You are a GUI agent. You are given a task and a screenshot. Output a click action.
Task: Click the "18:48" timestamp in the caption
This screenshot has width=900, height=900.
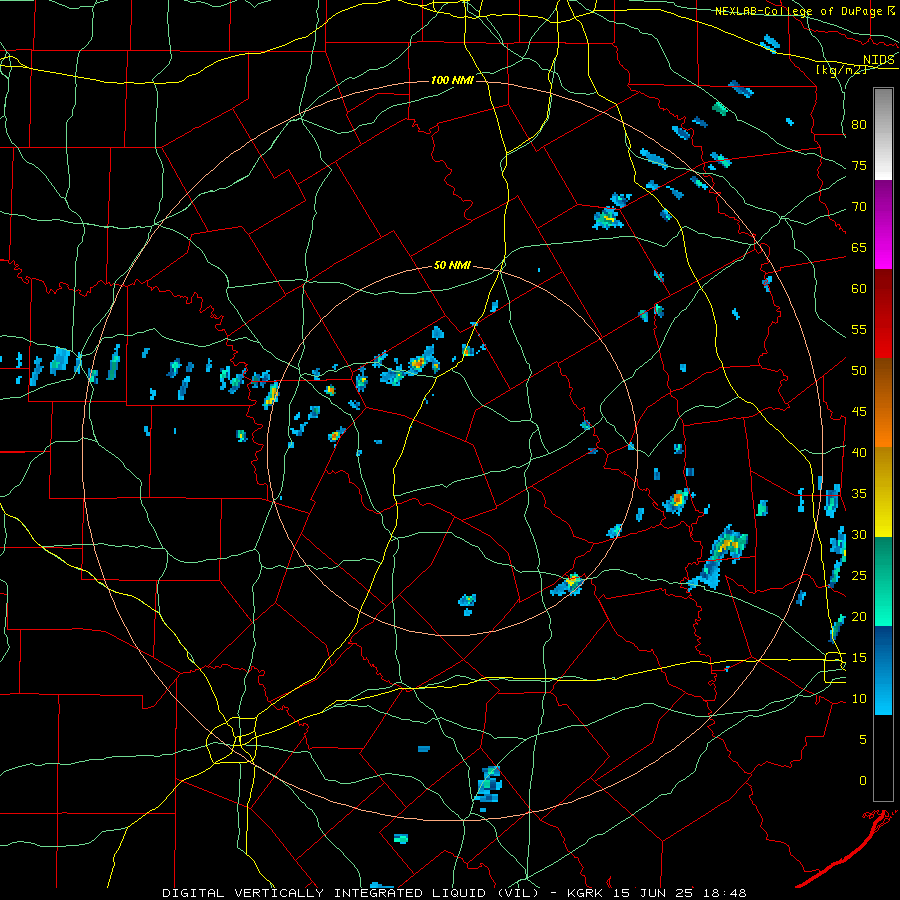click(x=727, y=893)
